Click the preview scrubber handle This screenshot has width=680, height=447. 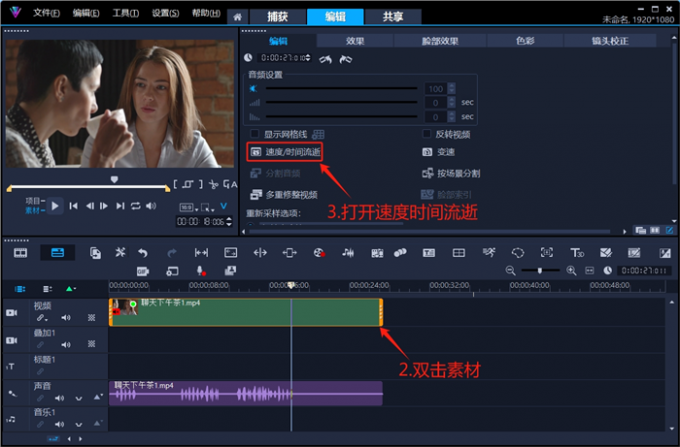point(114,179)
